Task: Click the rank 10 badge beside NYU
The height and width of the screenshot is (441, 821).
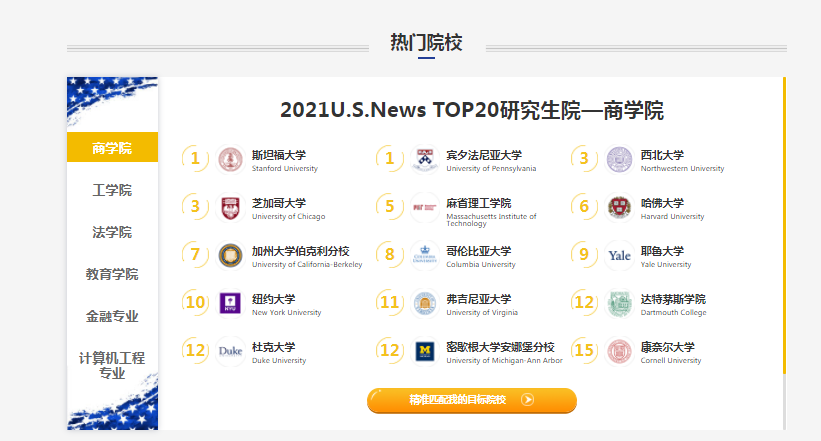Action: (195, 303)
